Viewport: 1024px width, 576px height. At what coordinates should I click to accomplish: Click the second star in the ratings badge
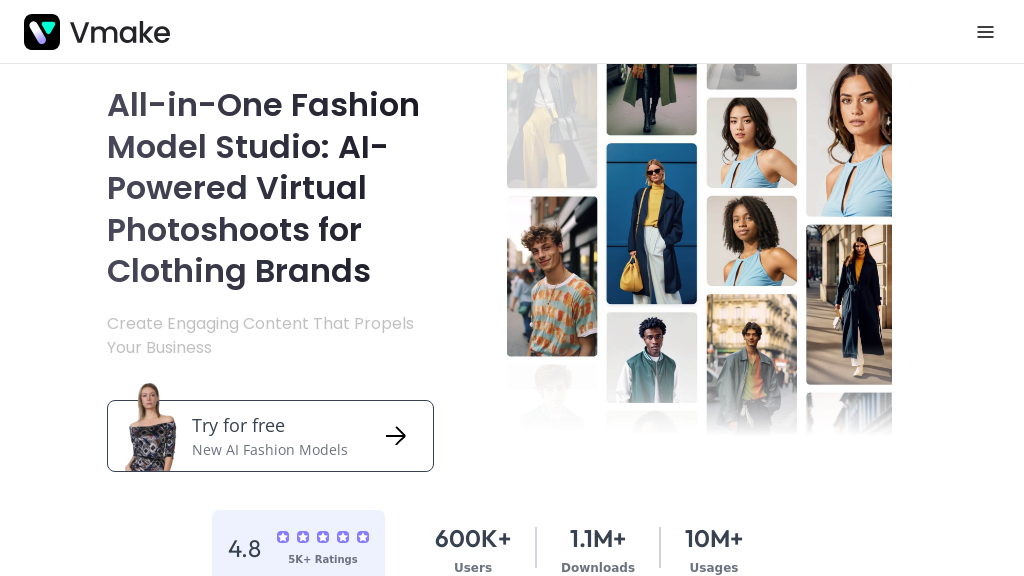tap(303, 537)
